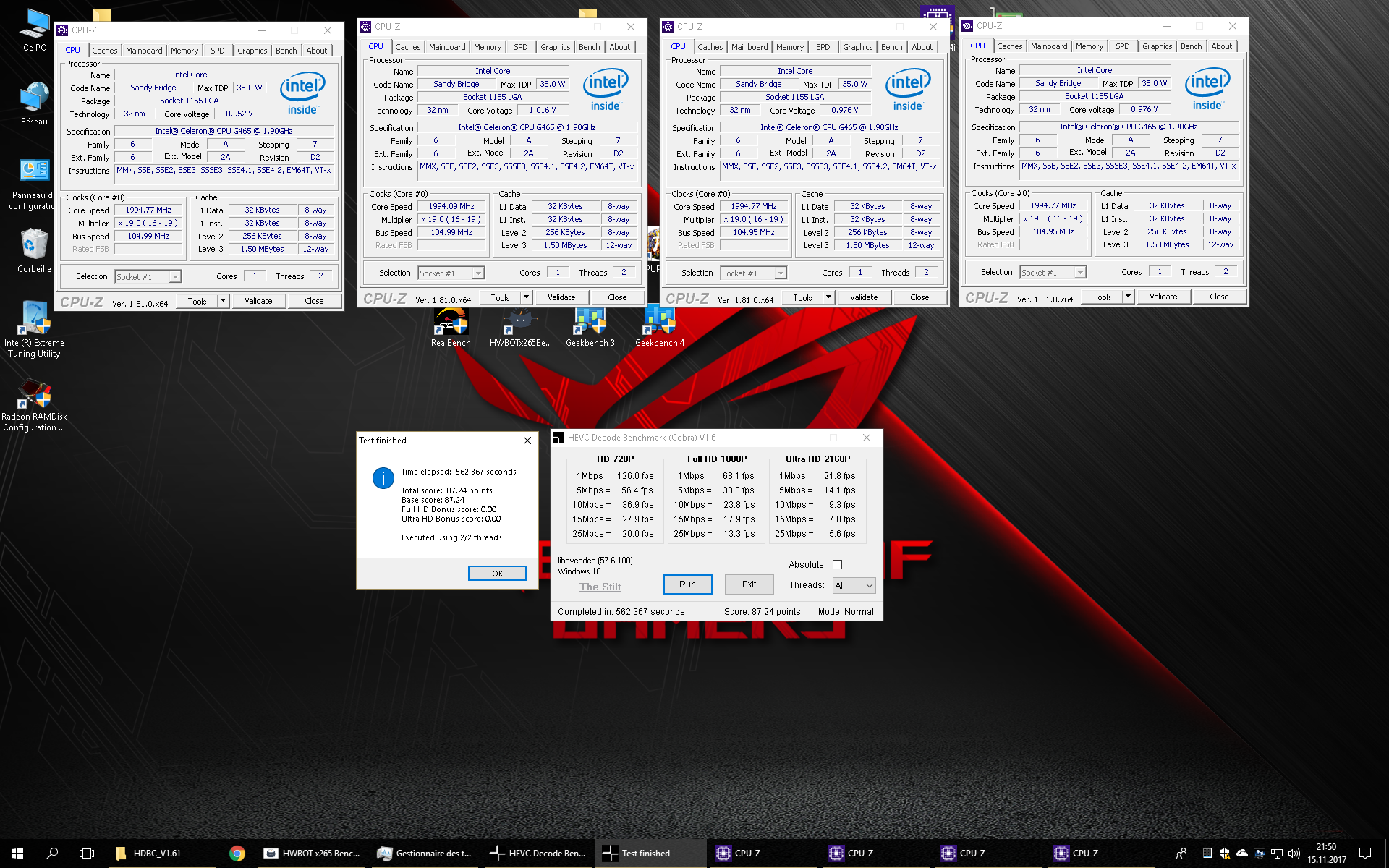The width and height of the screenshot is (1389, 868).
Task: Click Exit in HEVC Decode Benchmark
Action: [749, 584]
